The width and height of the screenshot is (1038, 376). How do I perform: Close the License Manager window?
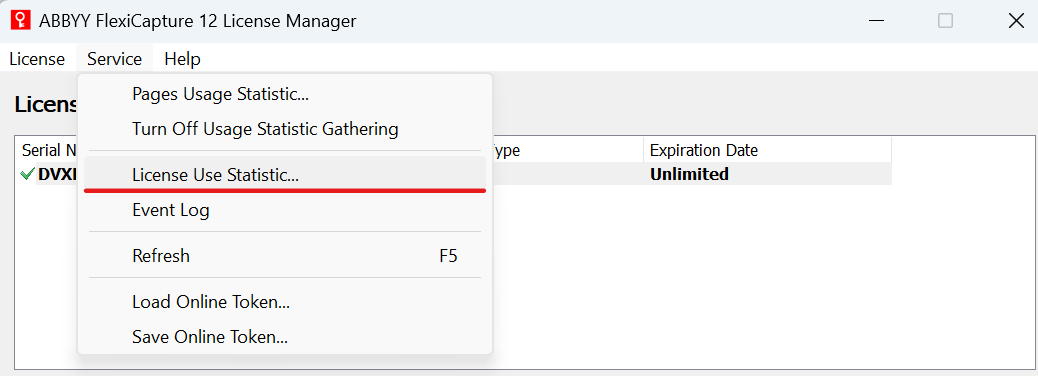pyautogui.click(x=1015, y=21)
